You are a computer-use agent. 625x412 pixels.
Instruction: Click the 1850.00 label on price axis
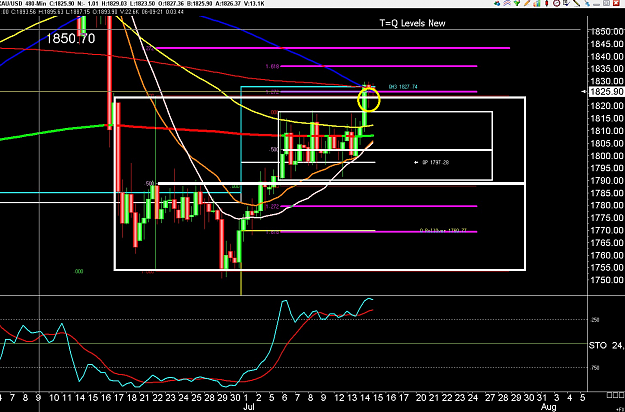pyautogui.click(x=607, y=31)
